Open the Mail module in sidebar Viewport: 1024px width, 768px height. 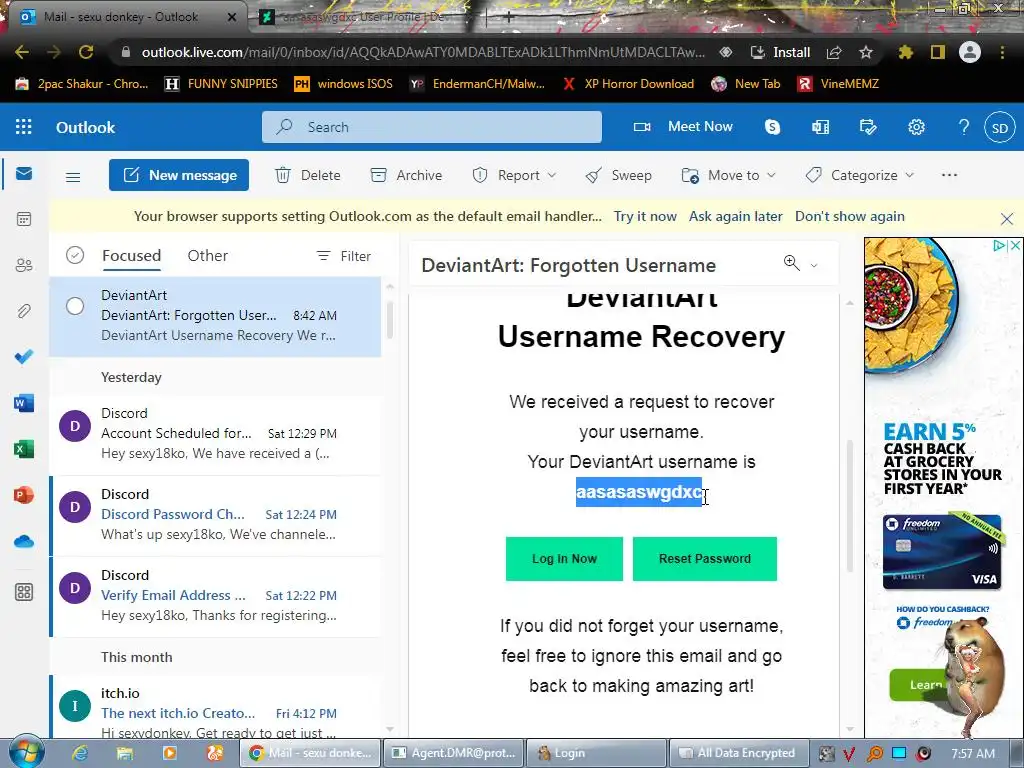pyautogui.click(x=24, y=174)
